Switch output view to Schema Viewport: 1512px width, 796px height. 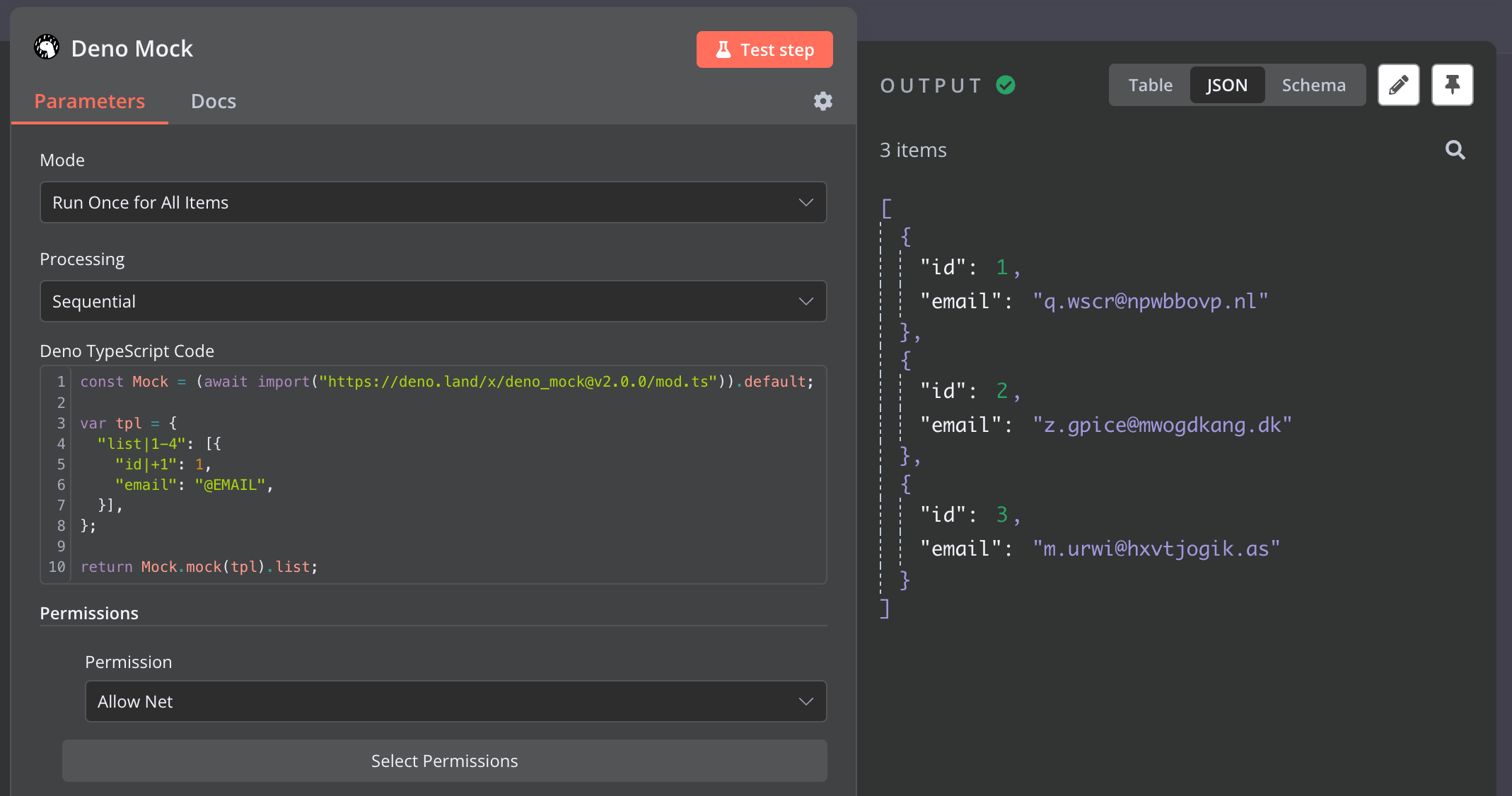point(1313,85)
